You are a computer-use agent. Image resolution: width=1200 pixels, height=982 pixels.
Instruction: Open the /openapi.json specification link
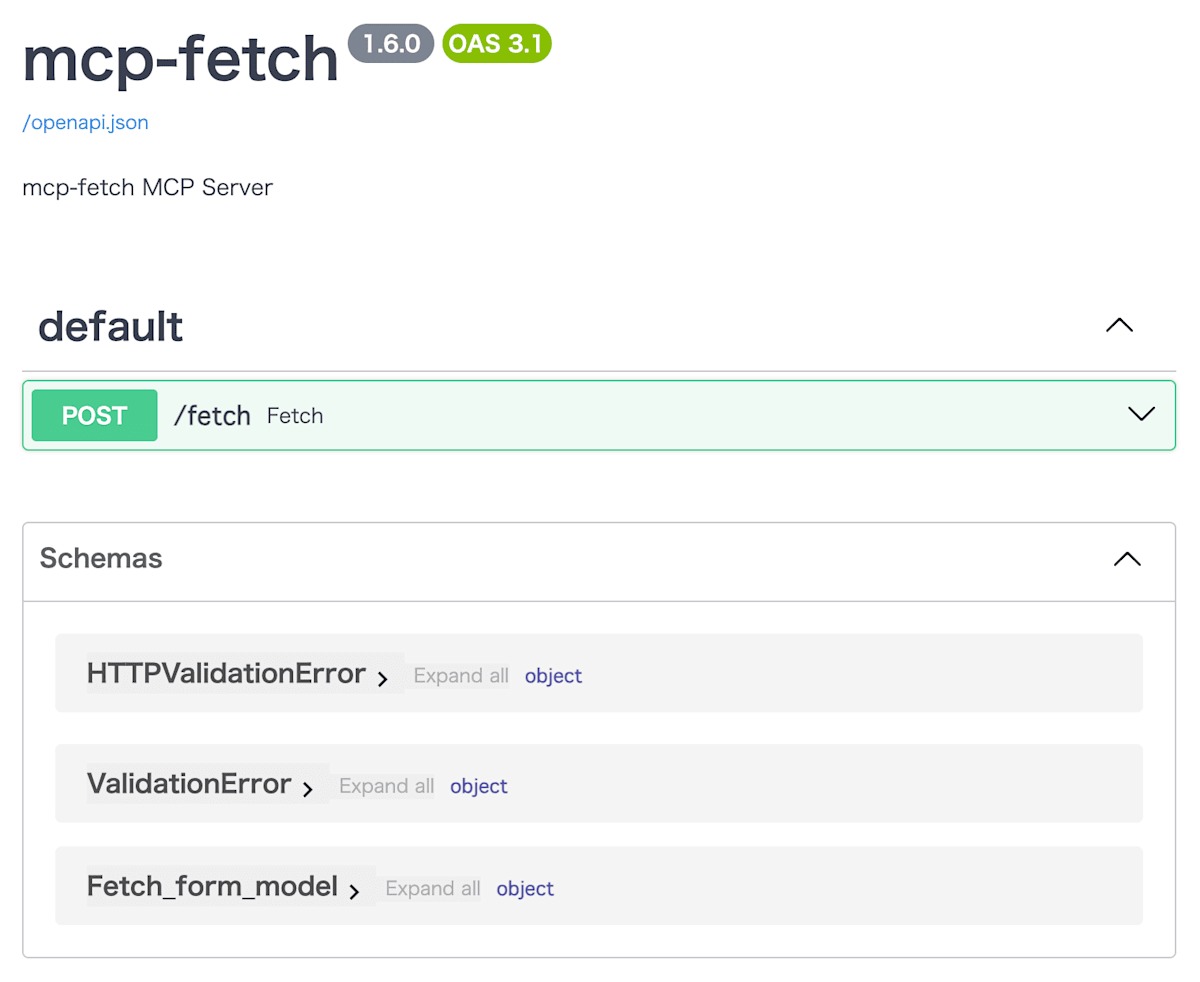pyautogui.click(x=84, y=122)
